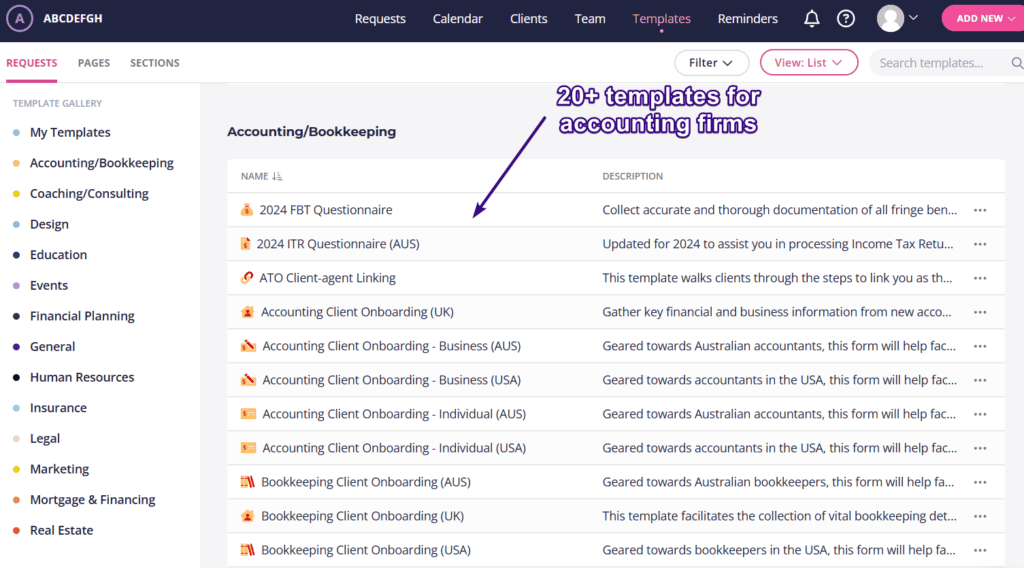Click the Bookkeeping Client Onboarding (UK) row icon
Image resolution: width=1024 pixels, height=568 pixels.
tap(247, 516)
